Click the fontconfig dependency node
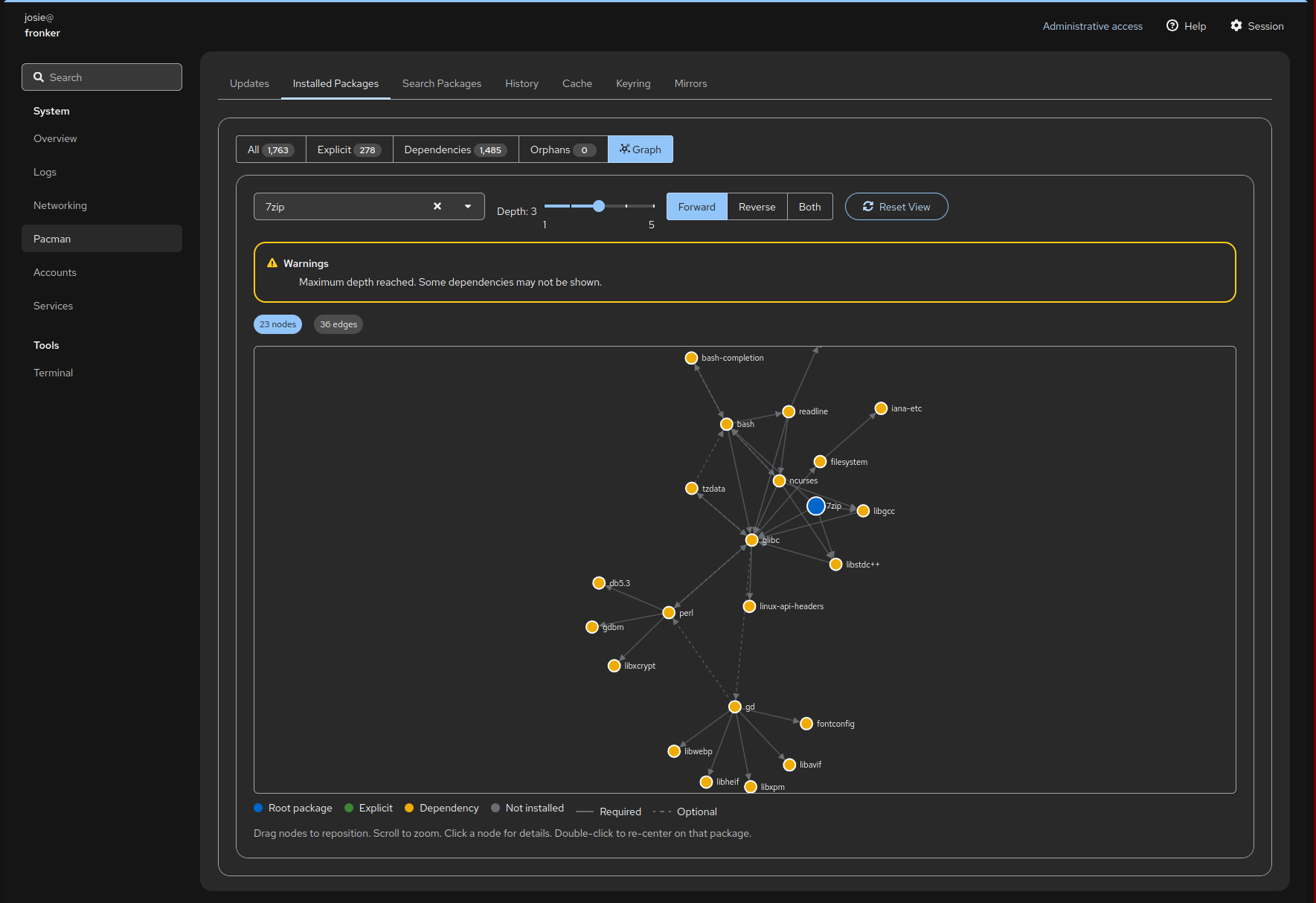This screenshot has height=903, width=1316. 806,724
